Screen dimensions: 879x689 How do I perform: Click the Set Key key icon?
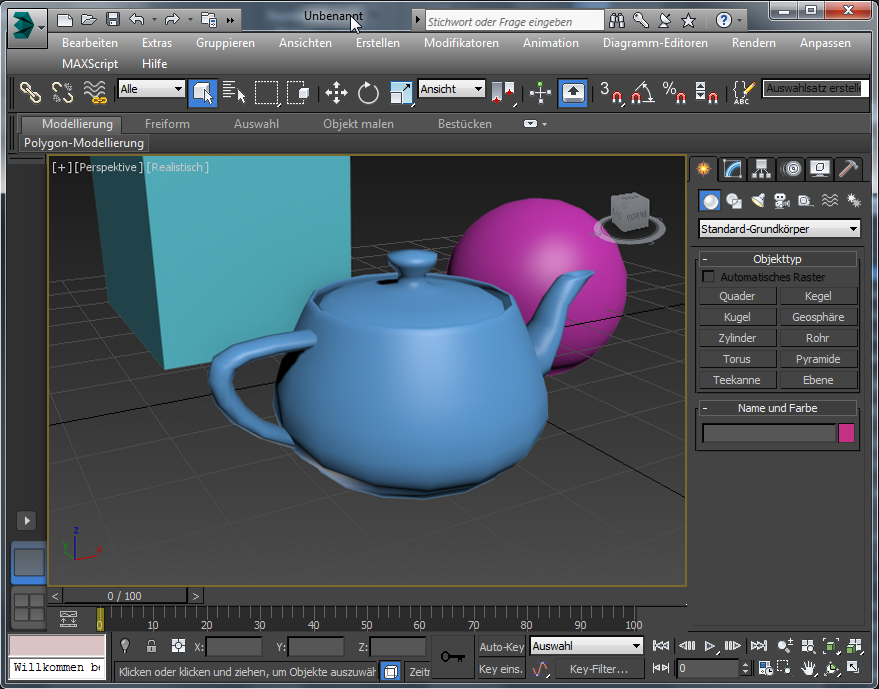tap(452, 657)
